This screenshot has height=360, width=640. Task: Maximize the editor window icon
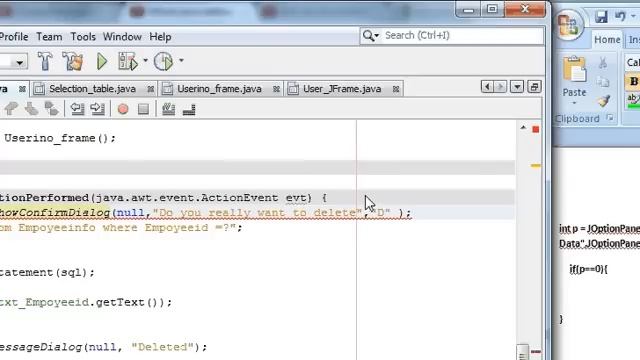click(534, 87)
